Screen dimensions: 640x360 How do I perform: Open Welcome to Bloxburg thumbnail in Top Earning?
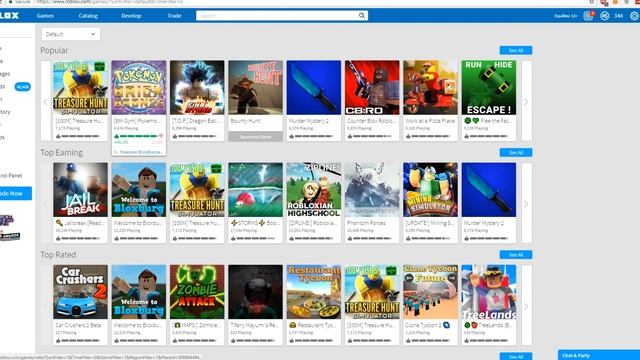[139, 190]
